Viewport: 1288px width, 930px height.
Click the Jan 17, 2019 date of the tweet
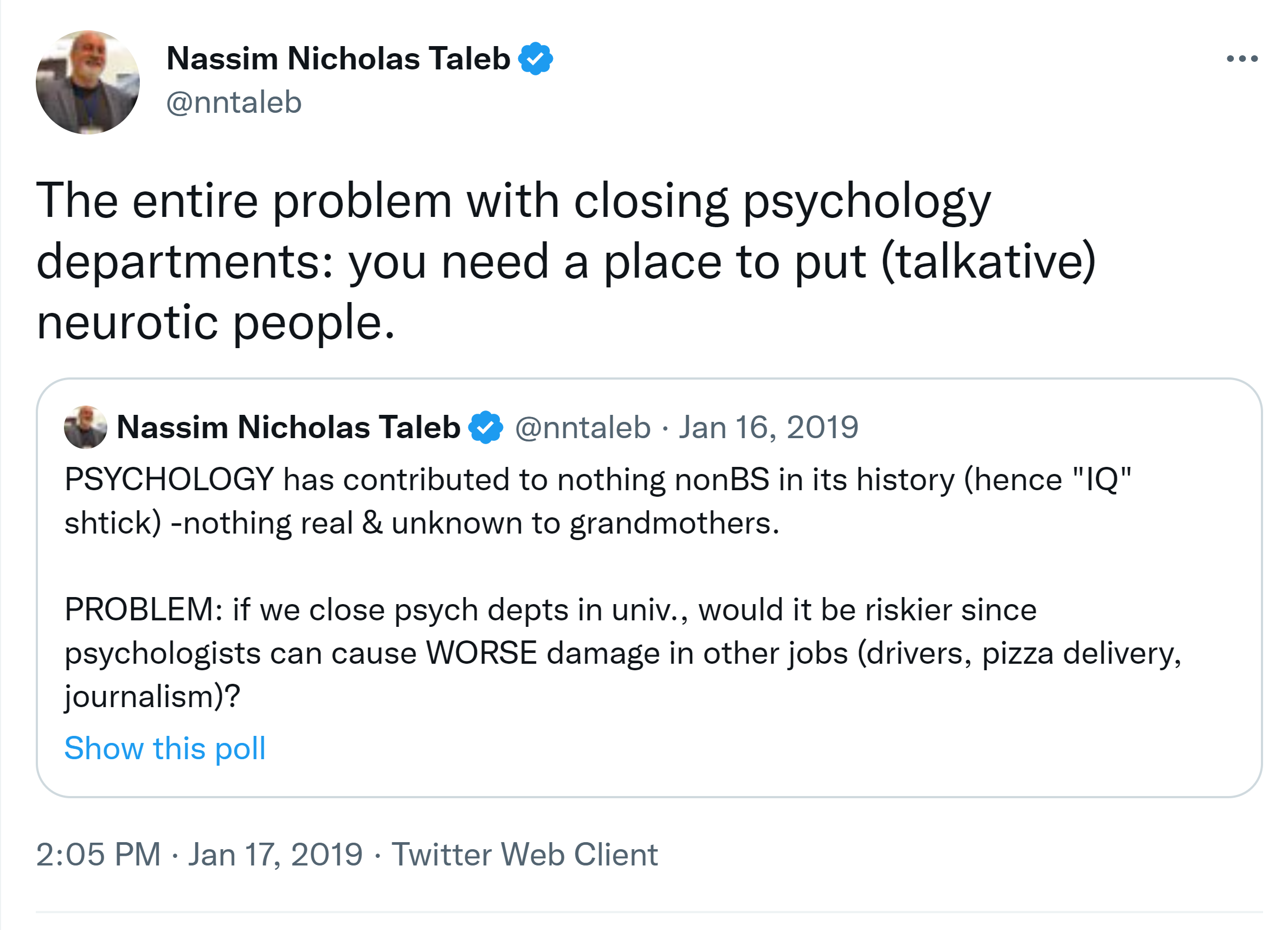pyautogui.click(x=275, y=855)
